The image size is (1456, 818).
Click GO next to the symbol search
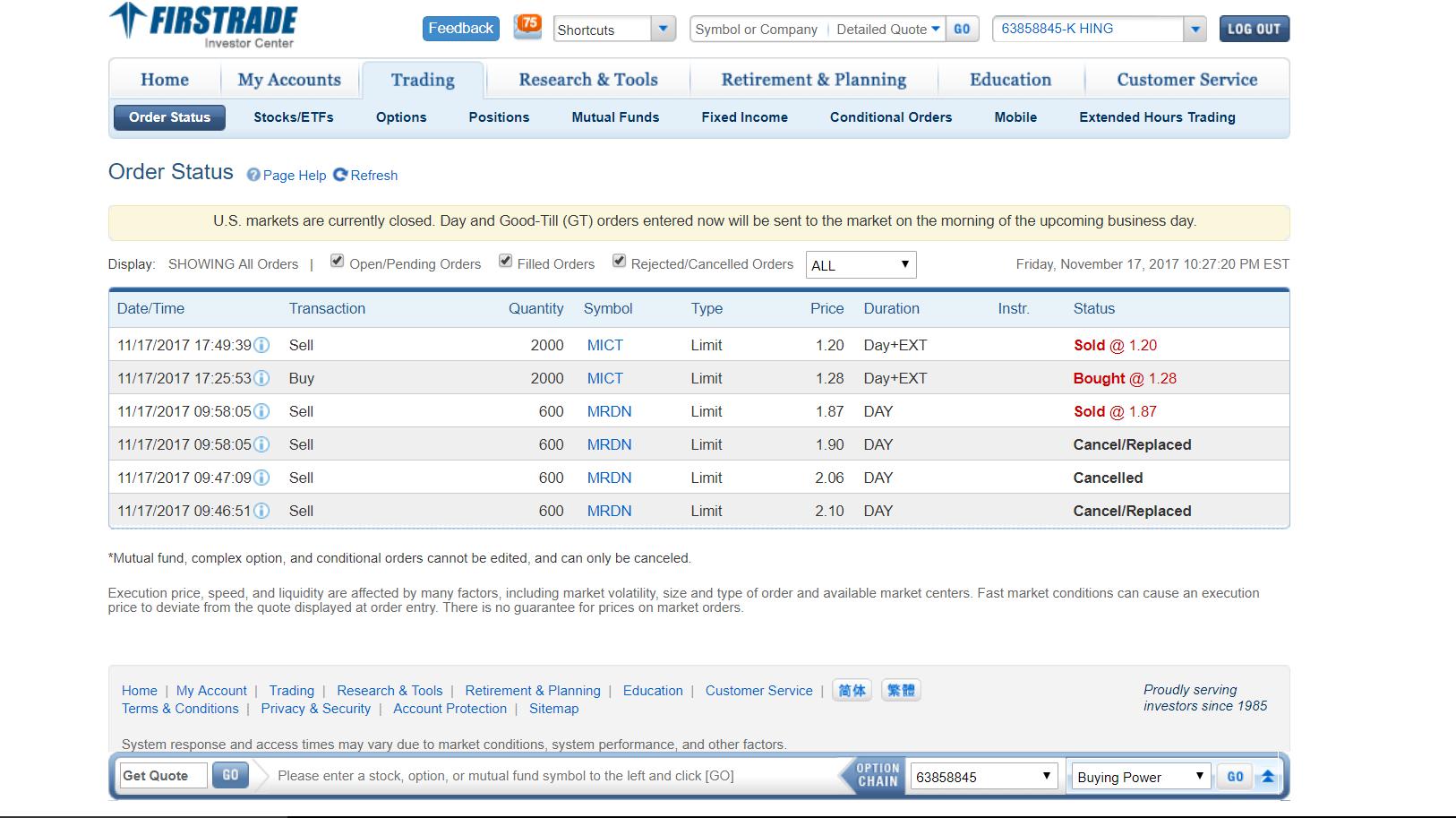coord(962,29)
